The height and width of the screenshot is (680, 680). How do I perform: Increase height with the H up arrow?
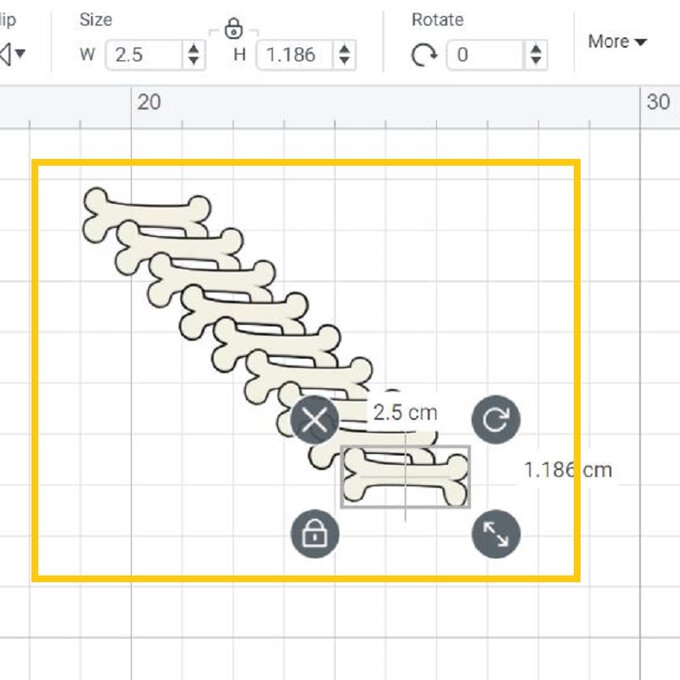point(343,48)
